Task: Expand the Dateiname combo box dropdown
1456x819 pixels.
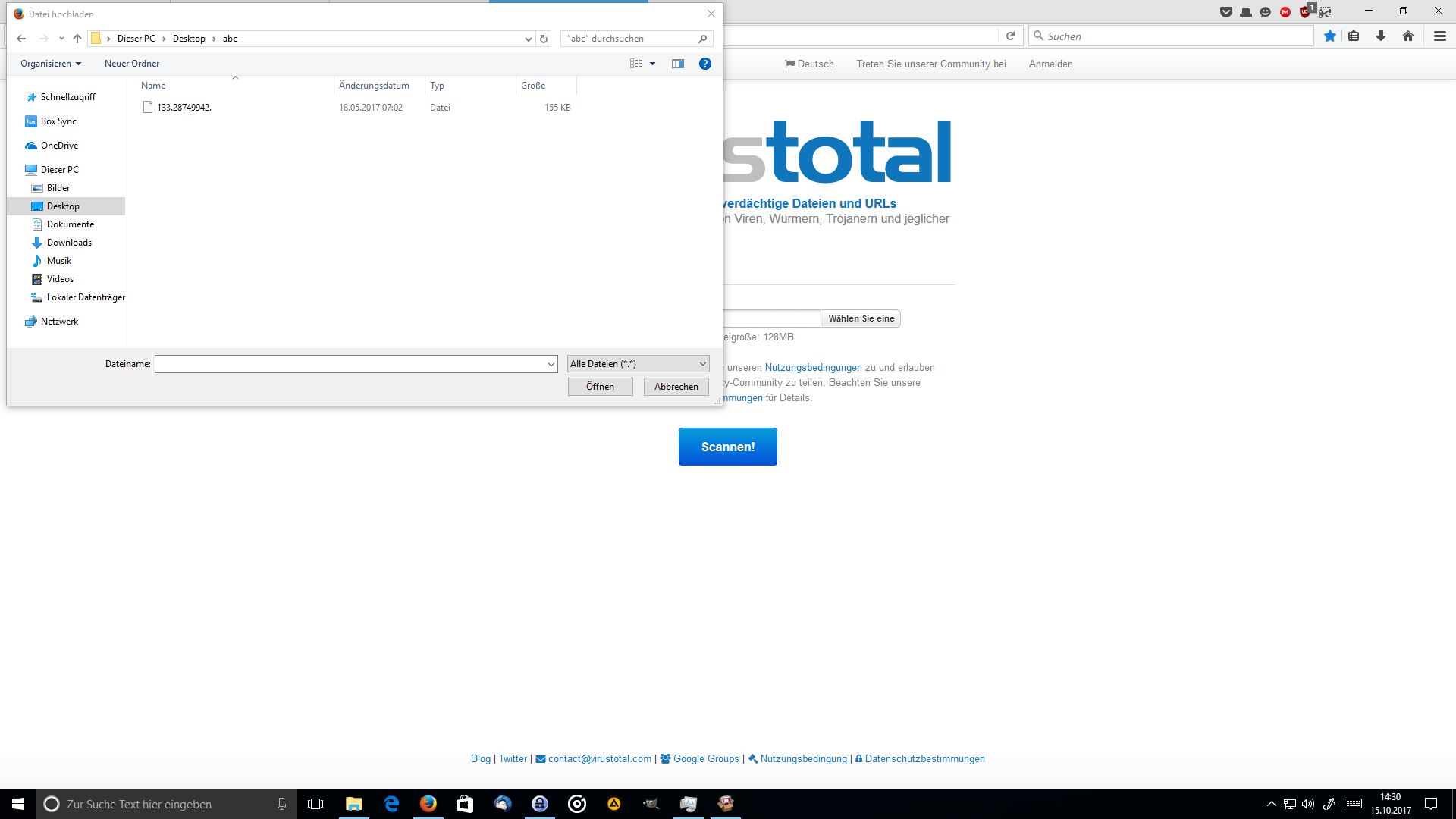Action: (551, 365)
